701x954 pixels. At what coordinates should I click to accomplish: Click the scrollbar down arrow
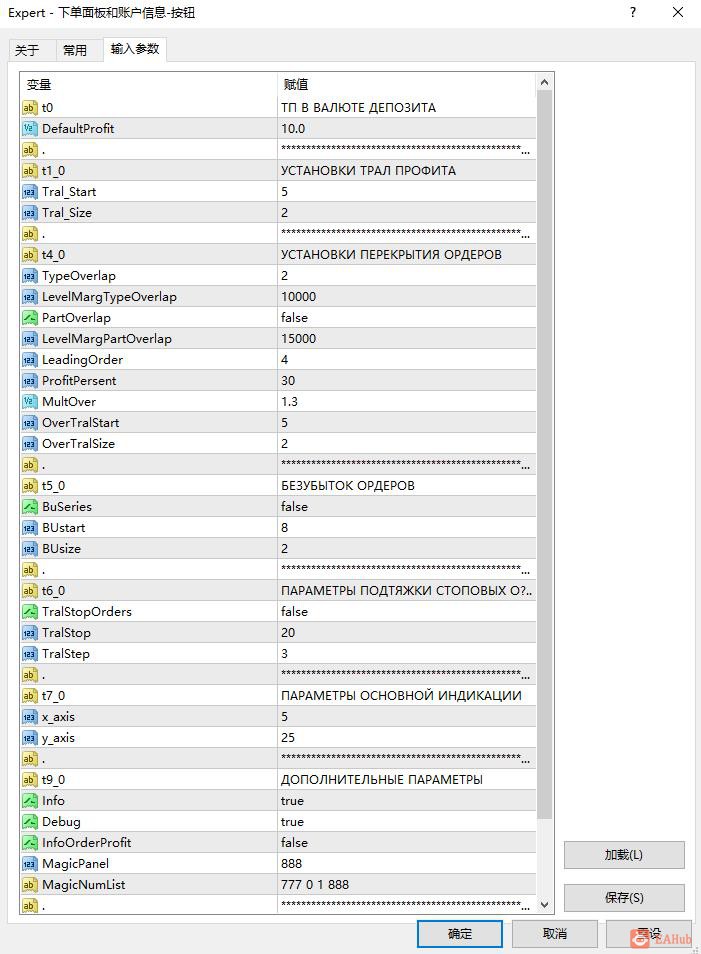[545, 905]
